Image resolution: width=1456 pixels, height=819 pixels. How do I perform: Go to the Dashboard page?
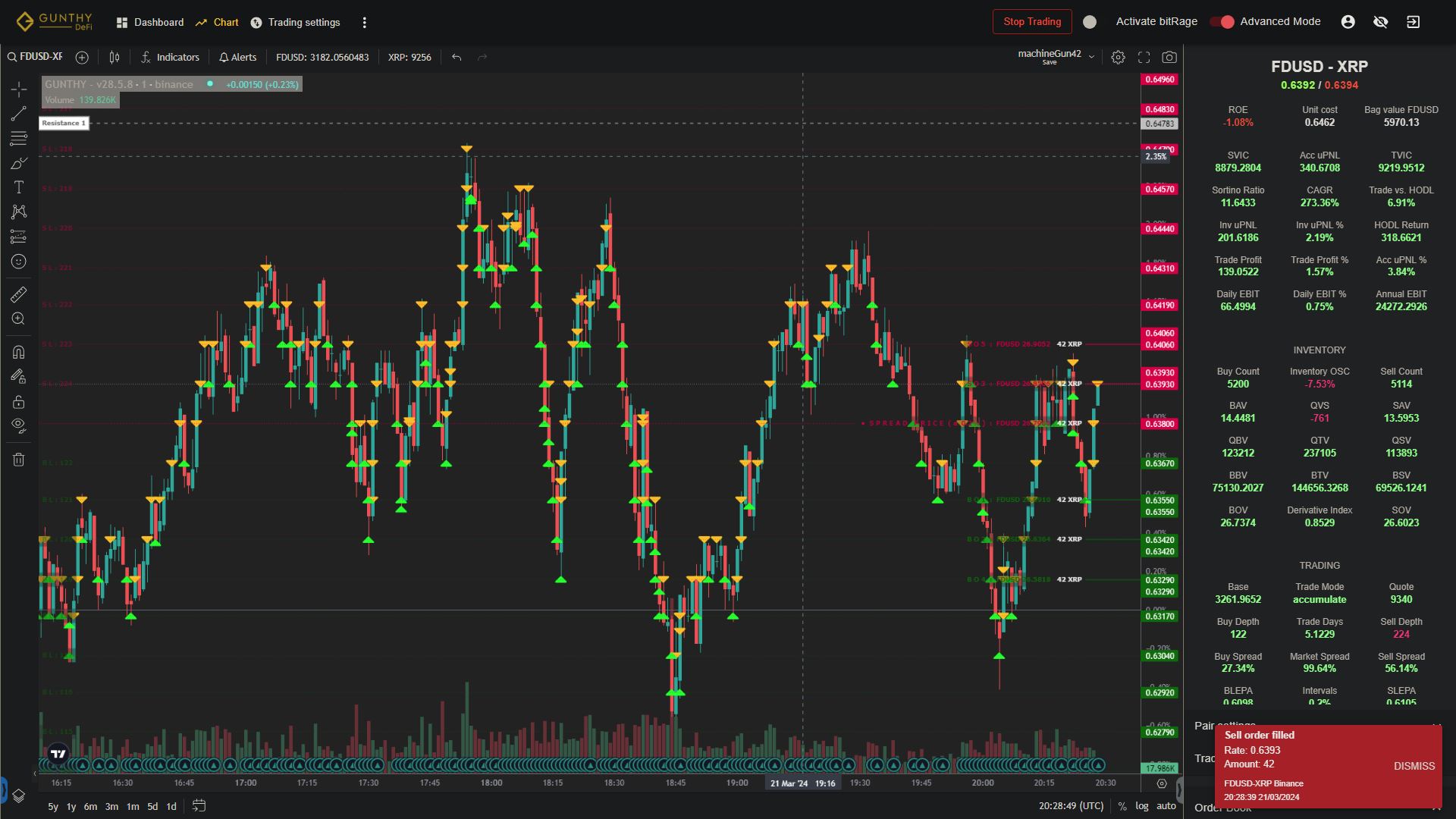(x=150, y=22)
